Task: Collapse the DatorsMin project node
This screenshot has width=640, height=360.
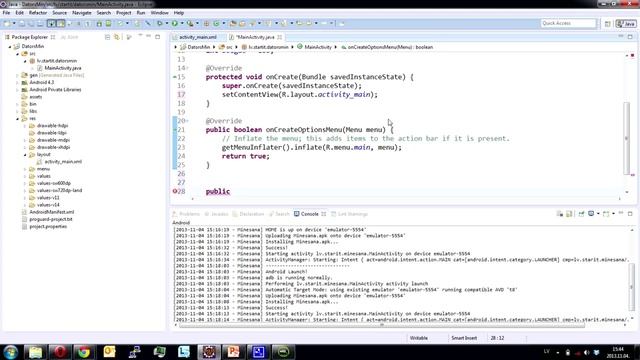Action: point(10,47)
